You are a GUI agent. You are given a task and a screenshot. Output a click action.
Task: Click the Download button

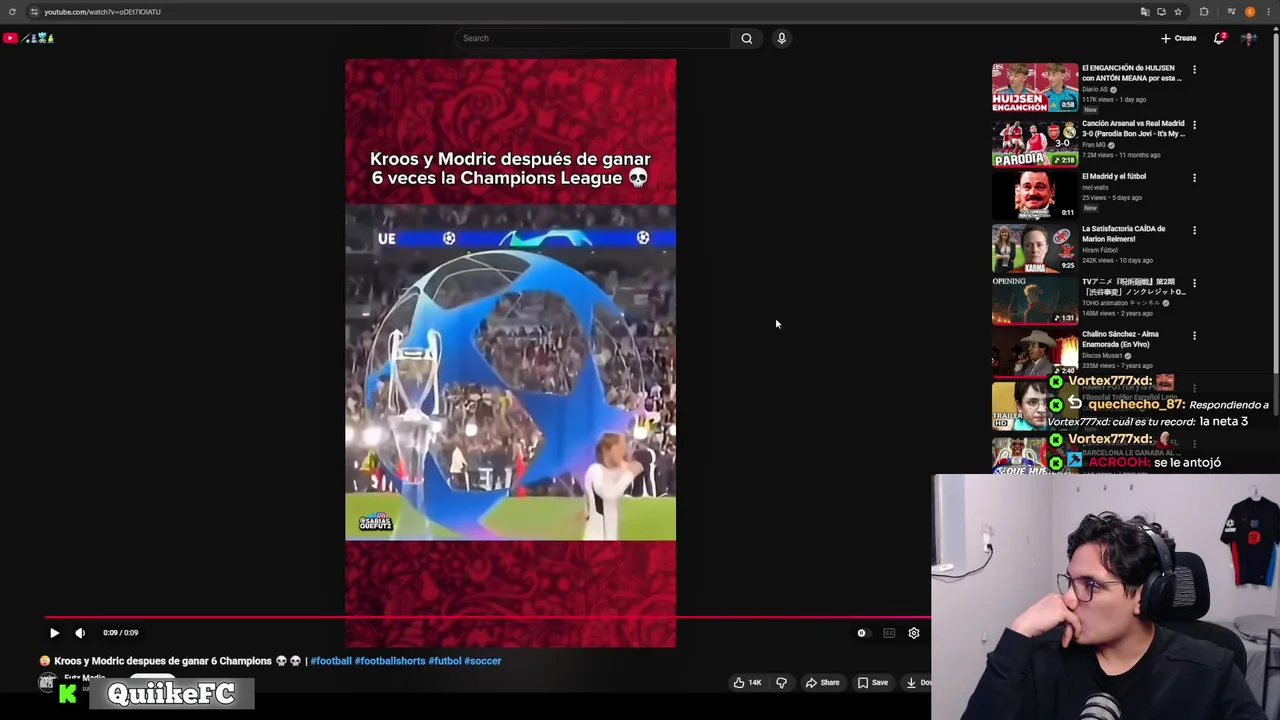coord(918,683)
